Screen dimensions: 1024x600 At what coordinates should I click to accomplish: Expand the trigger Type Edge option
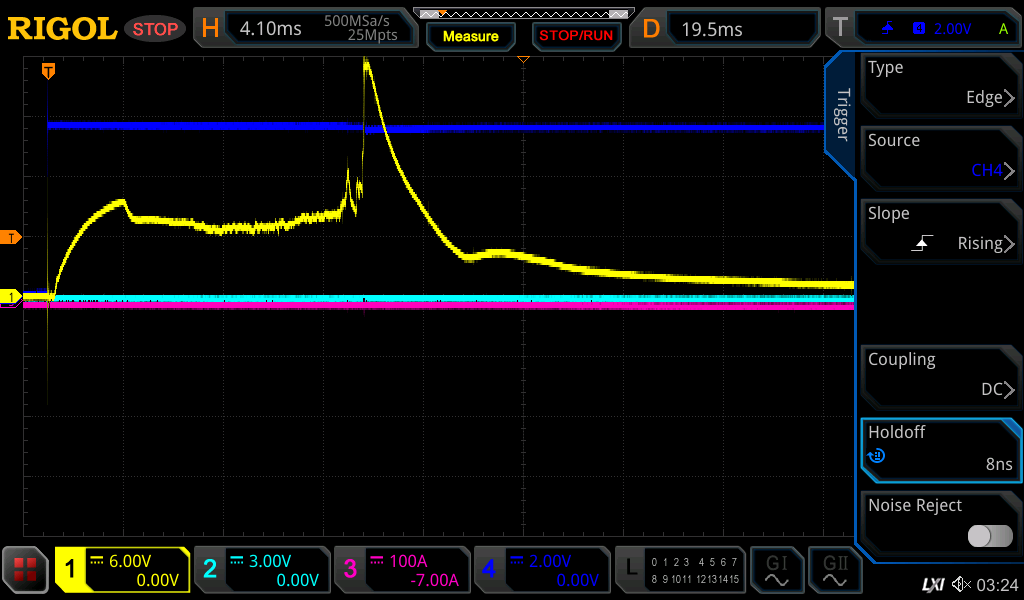pyautogui.click(x=939, y=83)
